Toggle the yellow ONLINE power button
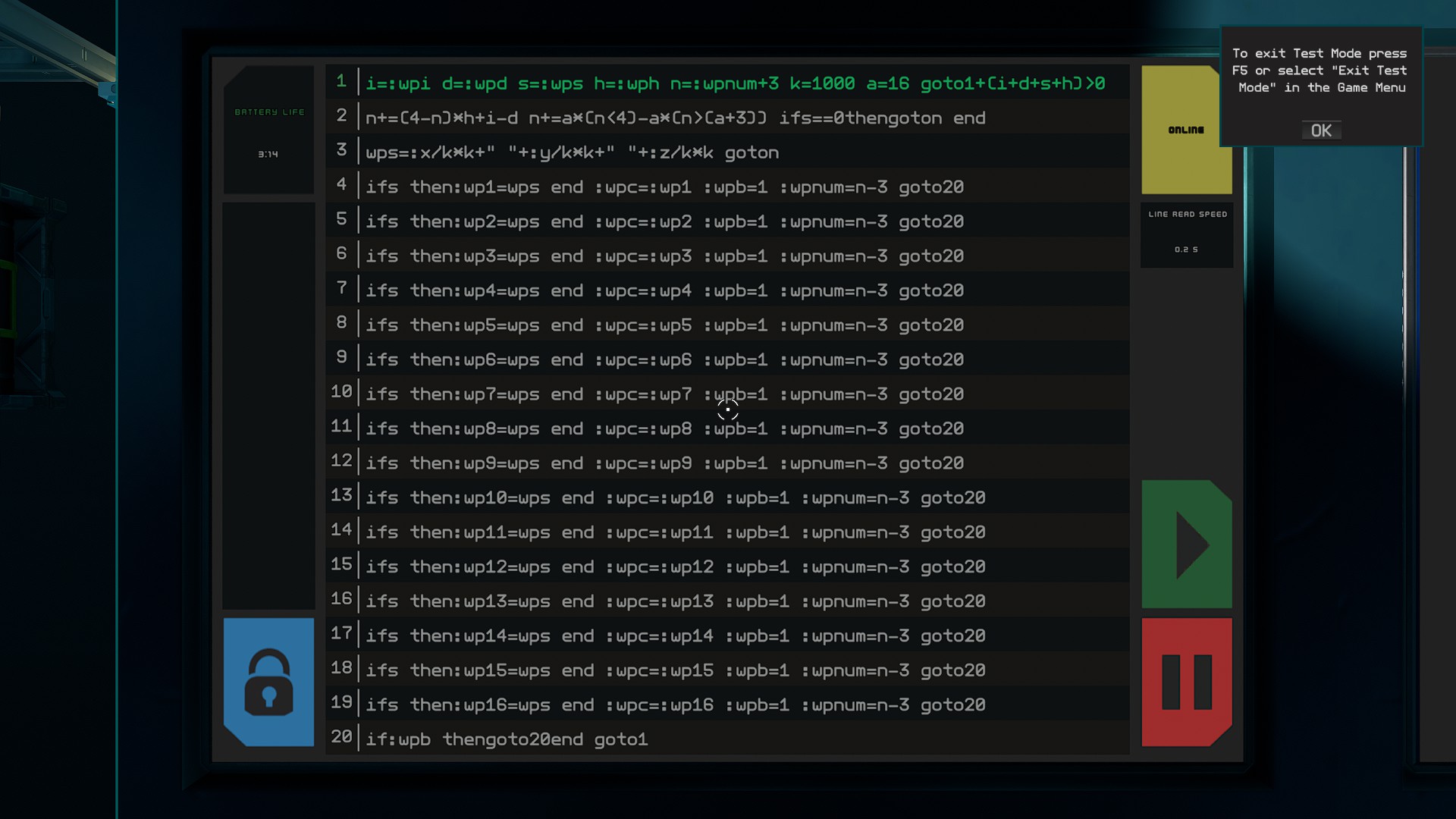The width and height of the screenshot is (1456, 819). coord(1186,130)
